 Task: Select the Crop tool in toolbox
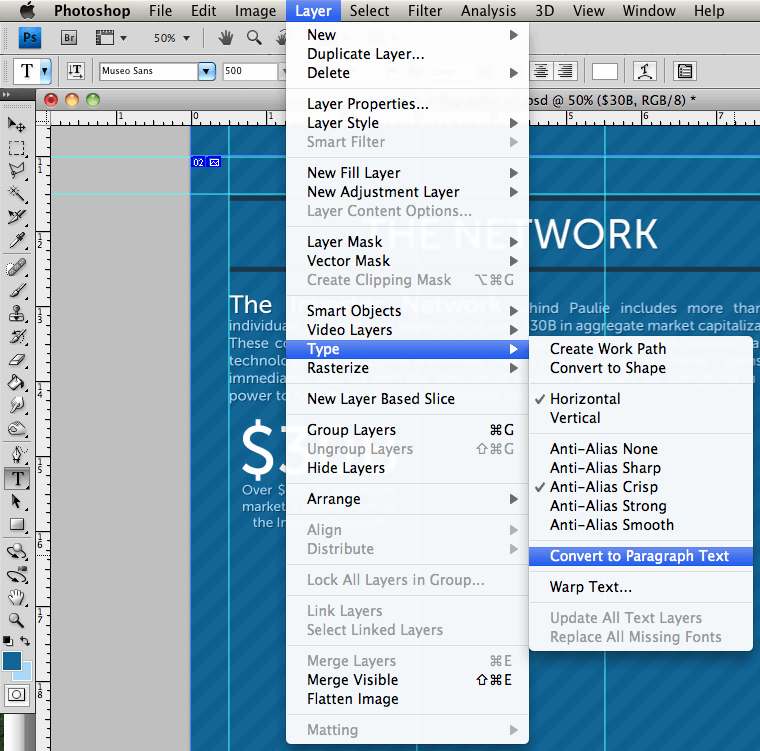tap(16, 216)
